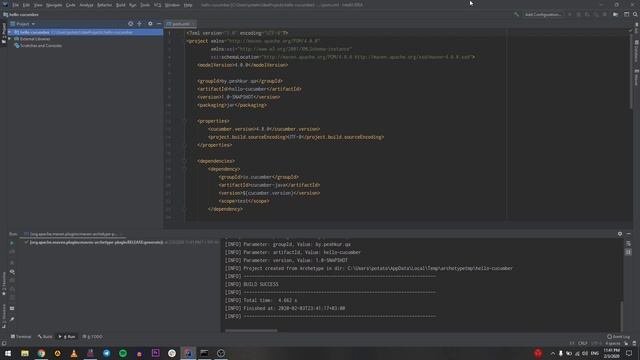Collapse the dependencies fold marker in gutter
Image resolution: width=640 pixels, height=360 pixels.
184,161
